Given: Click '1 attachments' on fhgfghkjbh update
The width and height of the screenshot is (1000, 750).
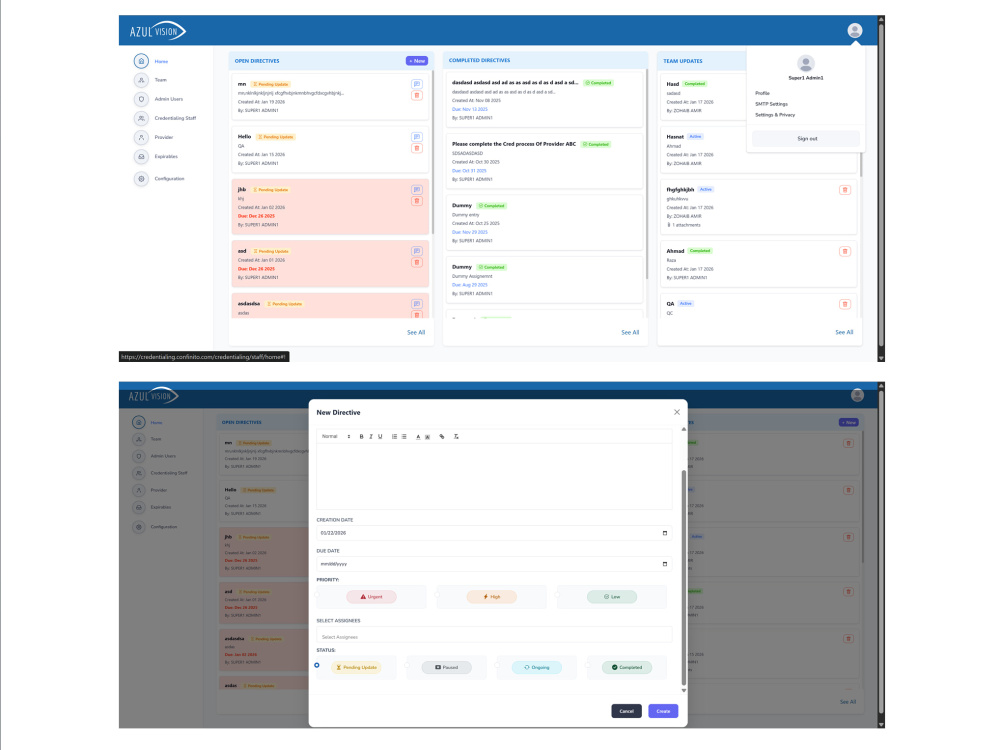Looking at the screenshot, I should click(x=684, y=225).
